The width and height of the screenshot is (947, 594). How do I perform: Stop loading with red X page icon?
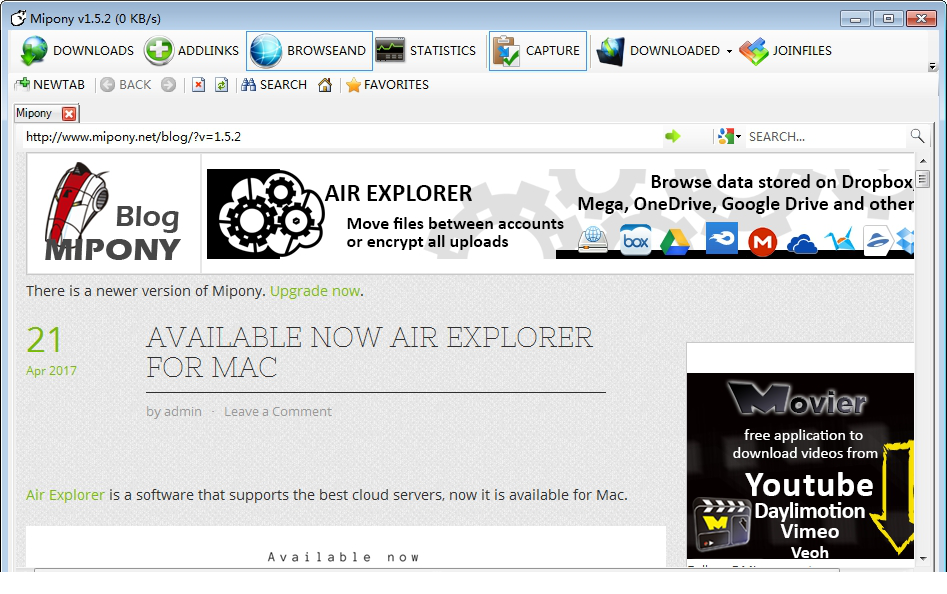coord(198,85)
